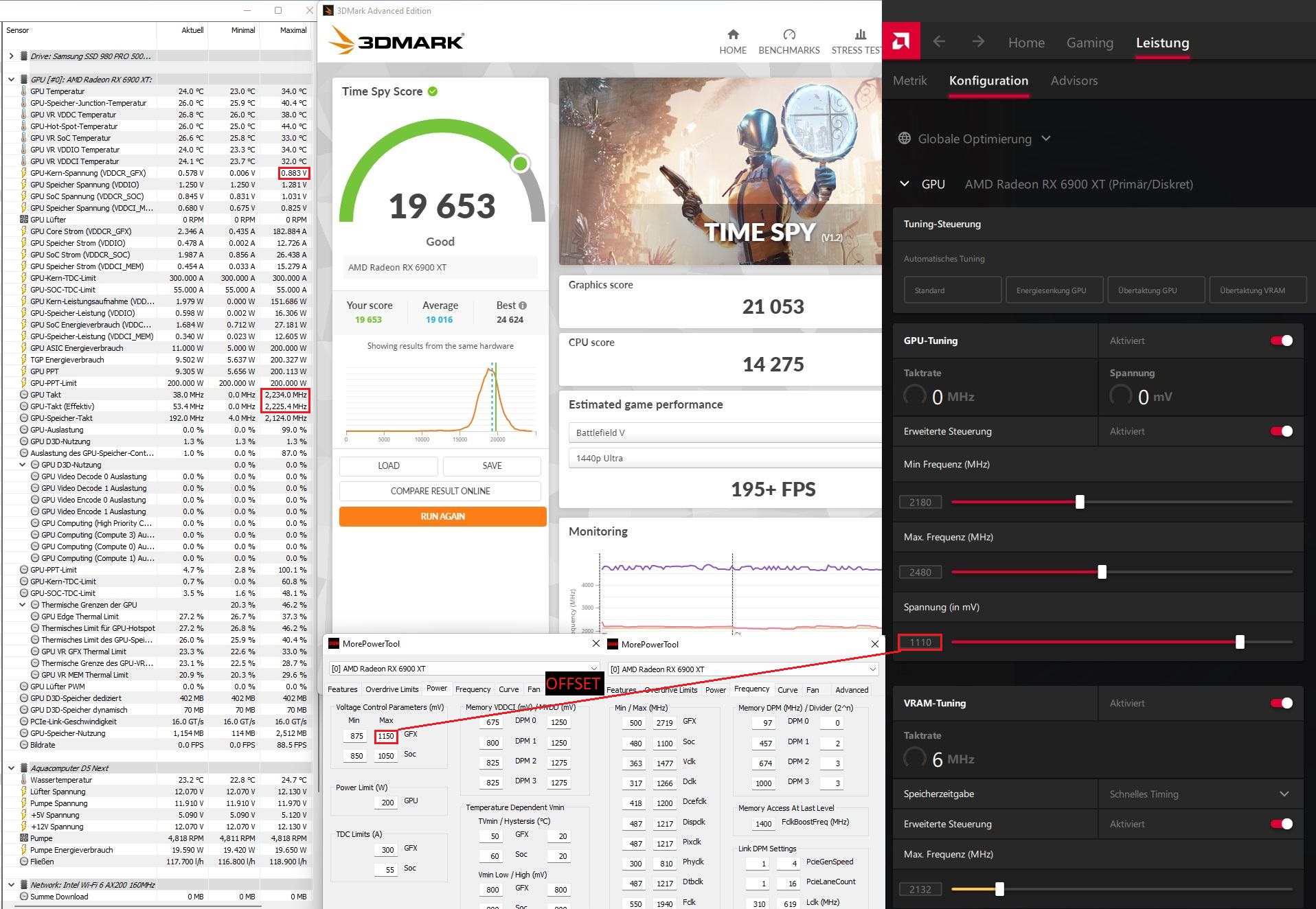Switch to the Home tab in AMD software

1026,43
